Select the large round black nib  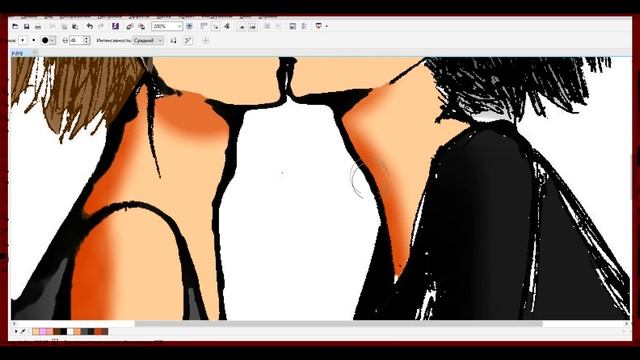(45, 40)
